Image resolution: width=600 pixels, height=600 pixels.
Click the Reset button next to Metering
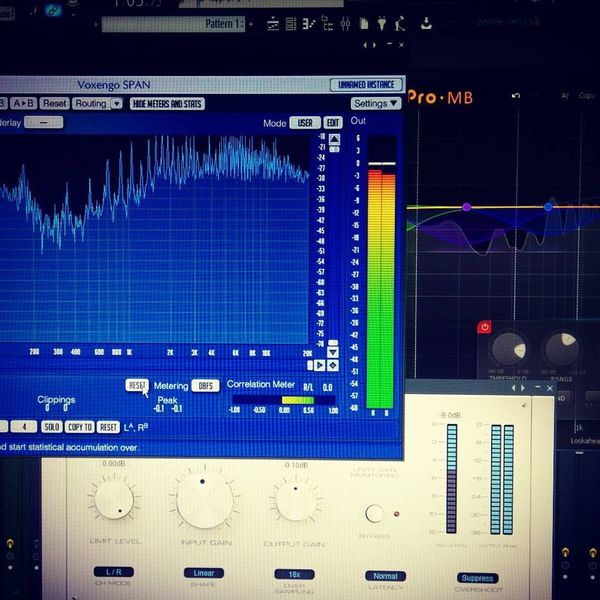point(137,385)
